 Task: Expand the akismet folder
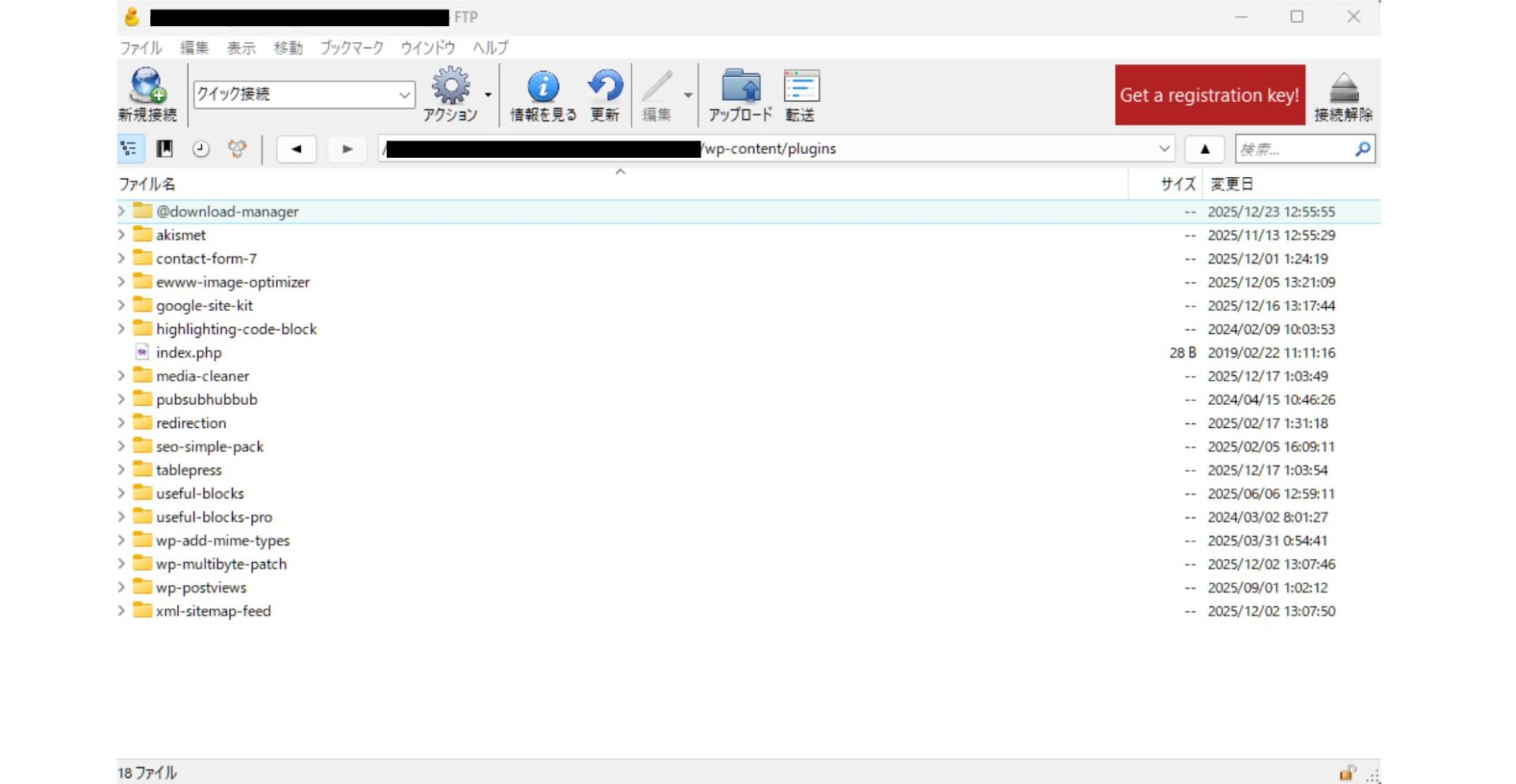122,235
